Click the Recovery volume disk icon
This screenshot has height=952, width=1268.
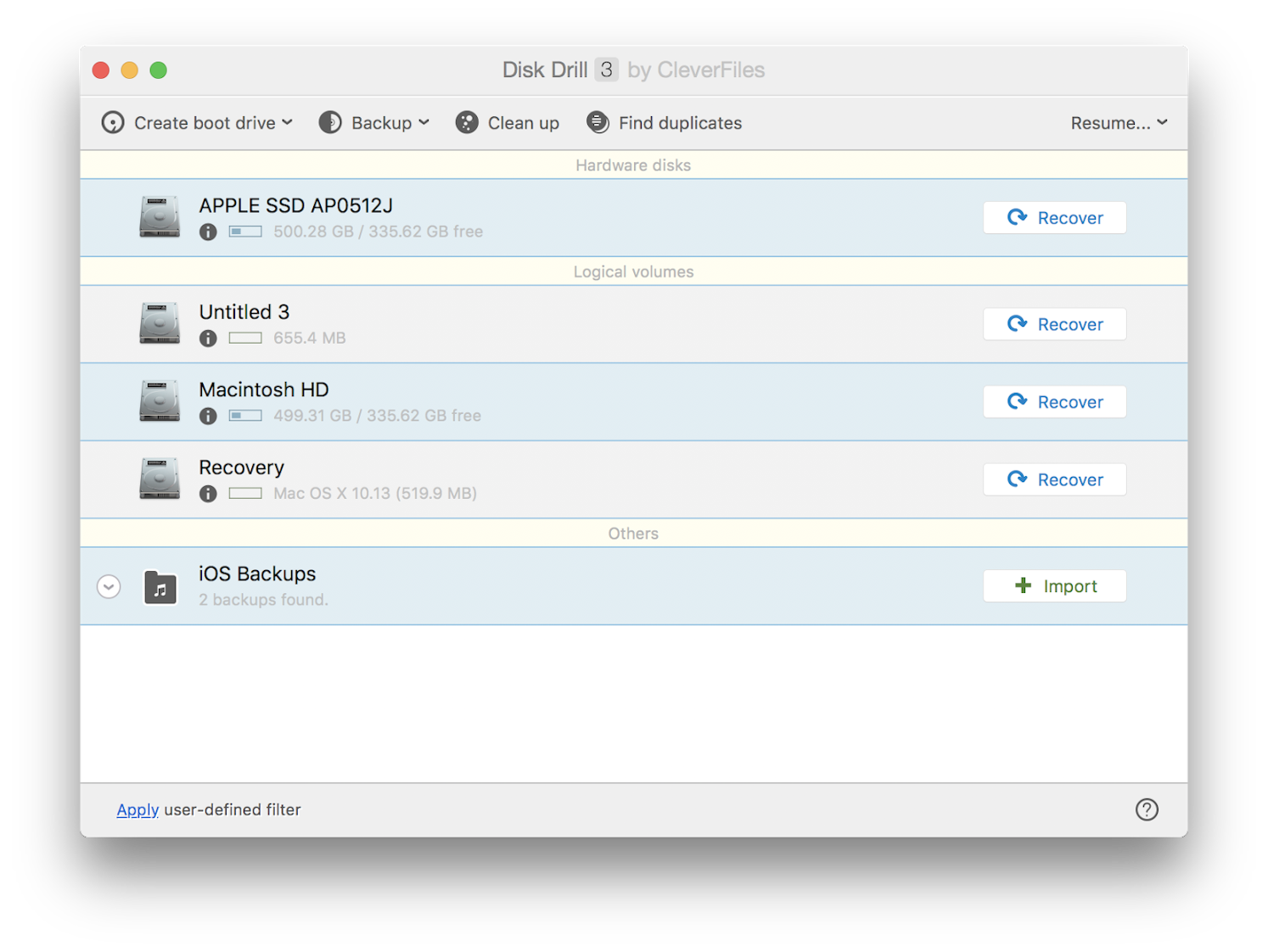(160, 479)
